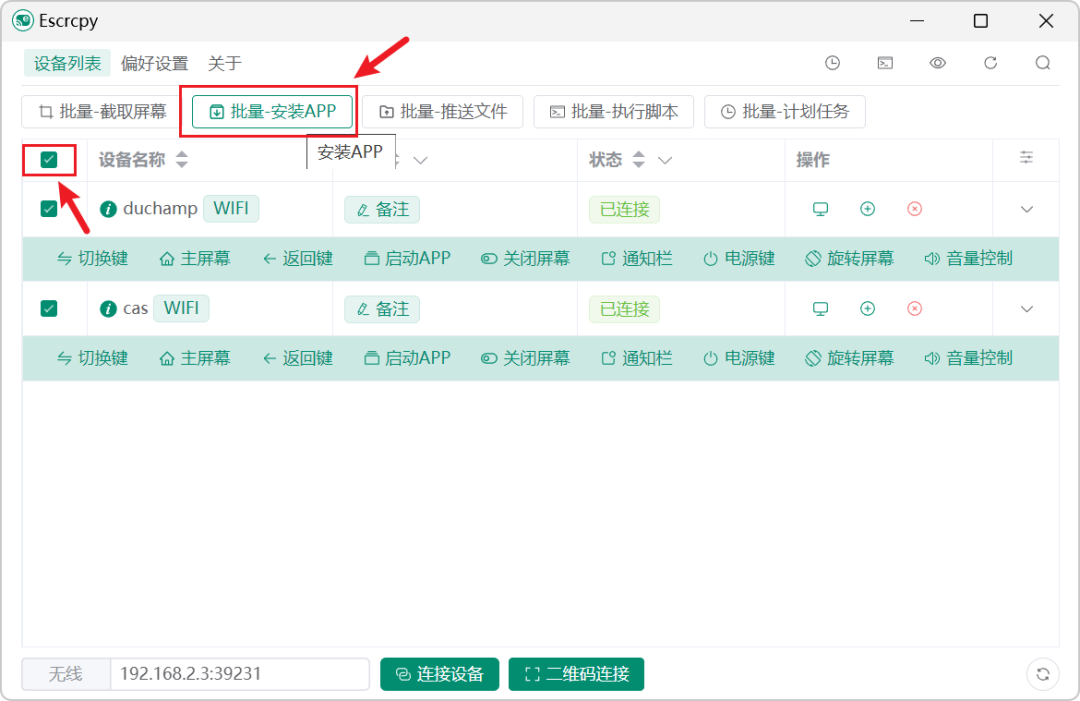Click the IP address input field
The width and height of the screenshot is (1080, 701).
tap(239, 674)
